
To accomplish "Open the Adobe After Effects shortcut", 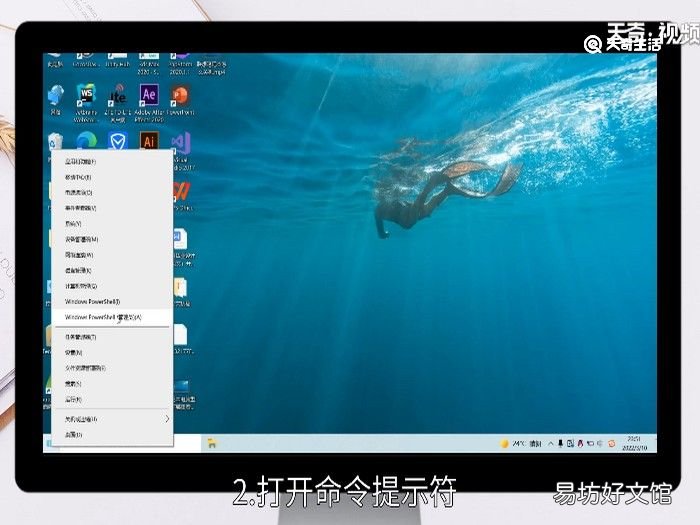I will pyautogui.click(x=149, y=102).
